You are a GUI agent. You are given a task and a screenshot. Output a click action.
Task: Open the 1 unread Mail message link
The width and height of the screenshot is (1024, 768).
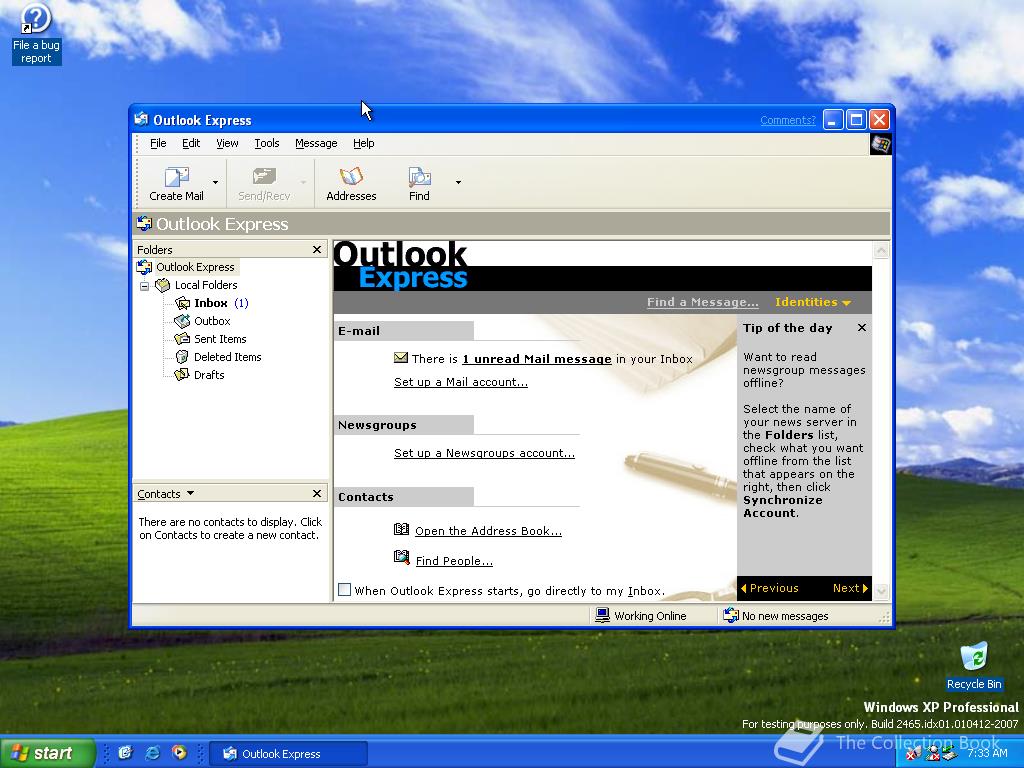click(537, 359)
